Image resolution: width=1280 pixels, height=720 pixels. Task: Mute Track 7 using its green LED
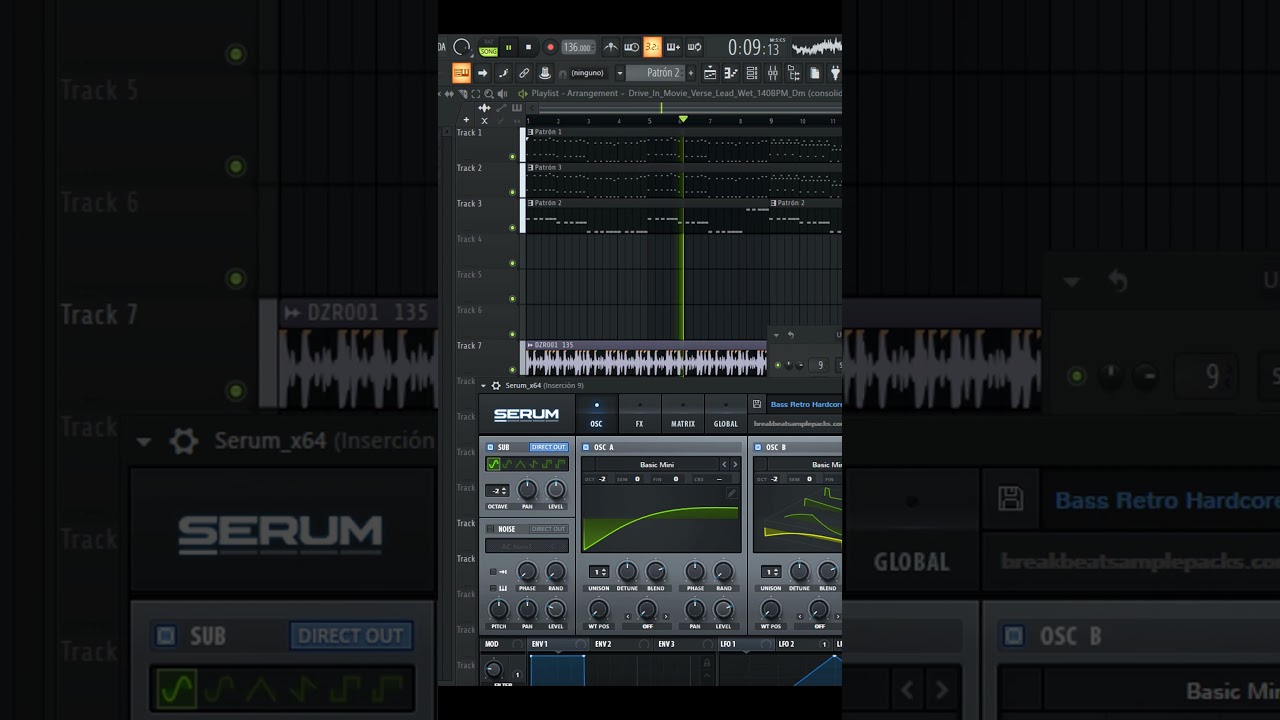click(x=513, y=370)
